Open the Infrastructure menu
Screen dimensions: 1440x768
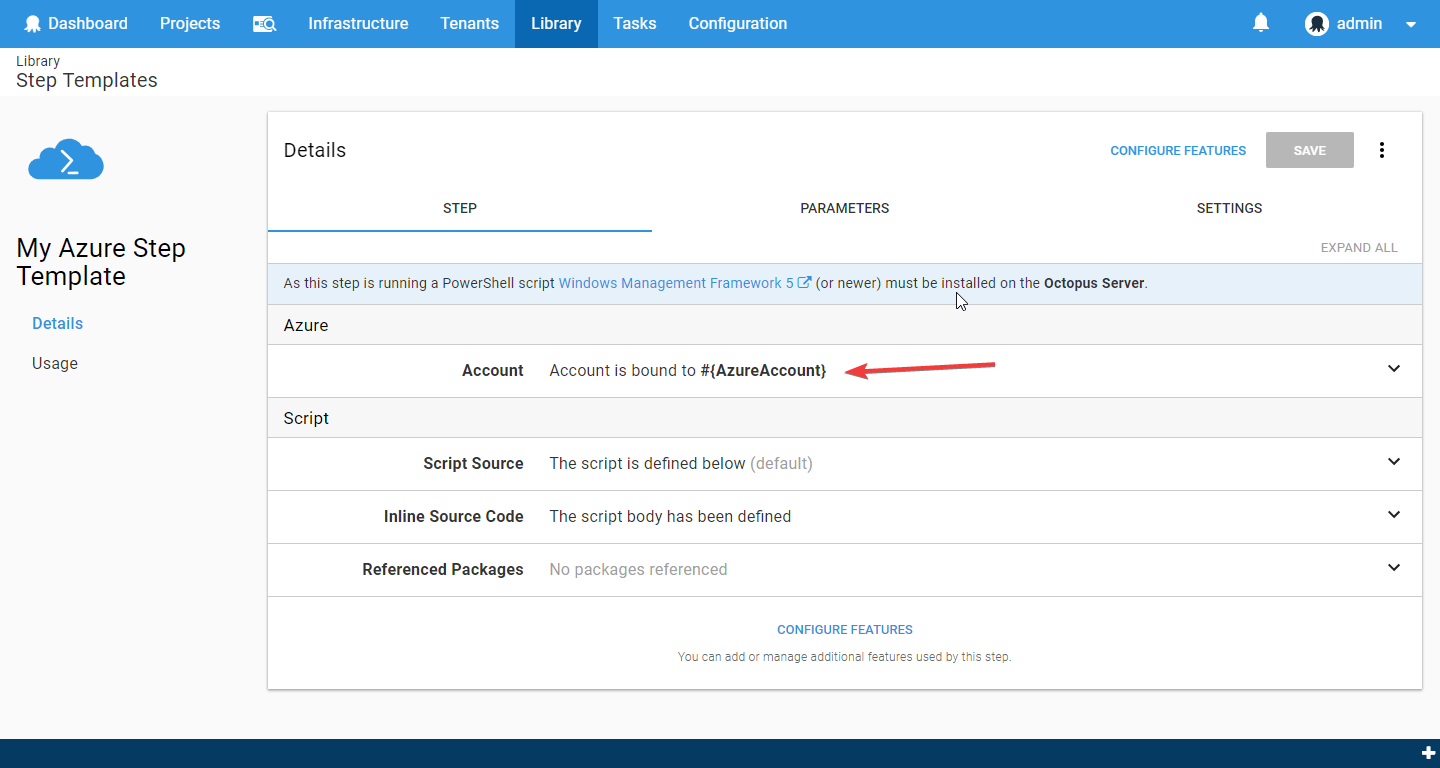click(x=358, y=24)
